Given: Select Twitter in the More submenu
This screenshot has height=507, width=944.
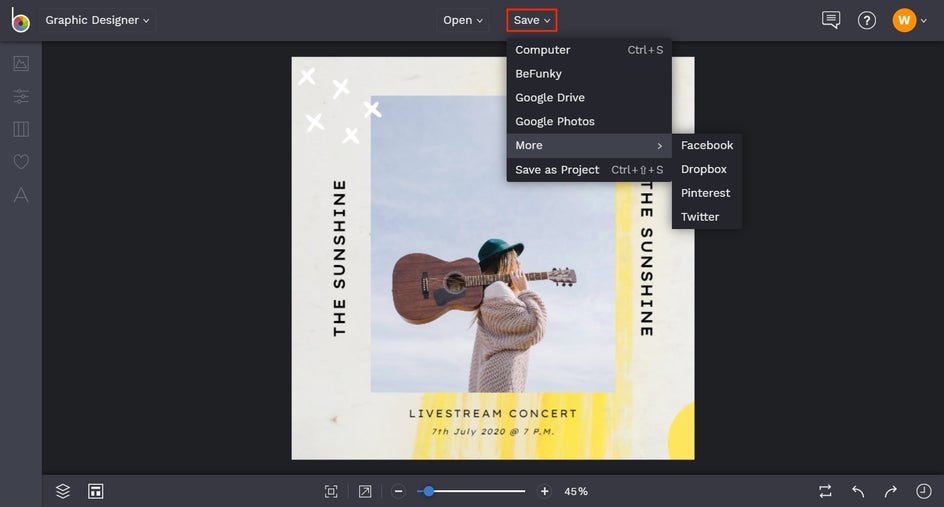Looking at the screenshot, I should (707, 217).
